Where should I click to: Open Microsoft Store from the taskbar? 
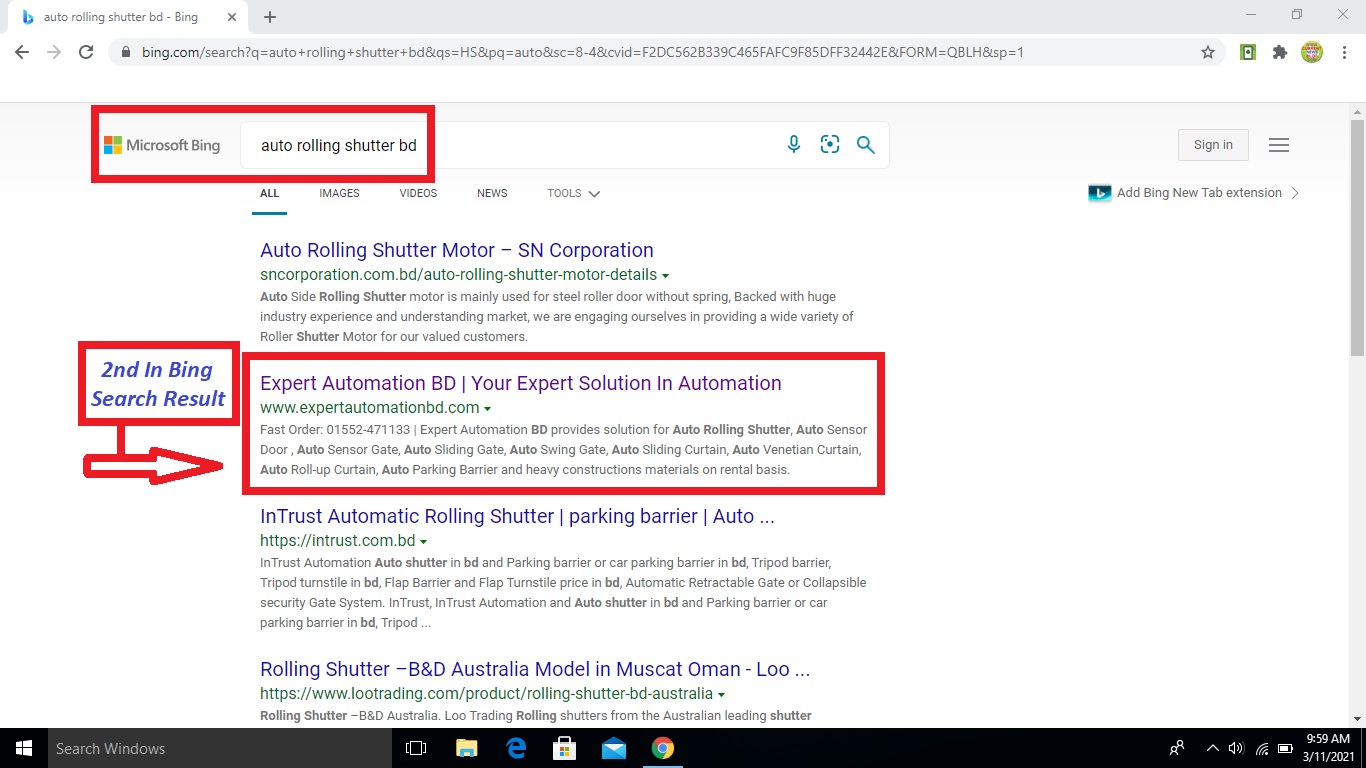(x=565, y=748)
